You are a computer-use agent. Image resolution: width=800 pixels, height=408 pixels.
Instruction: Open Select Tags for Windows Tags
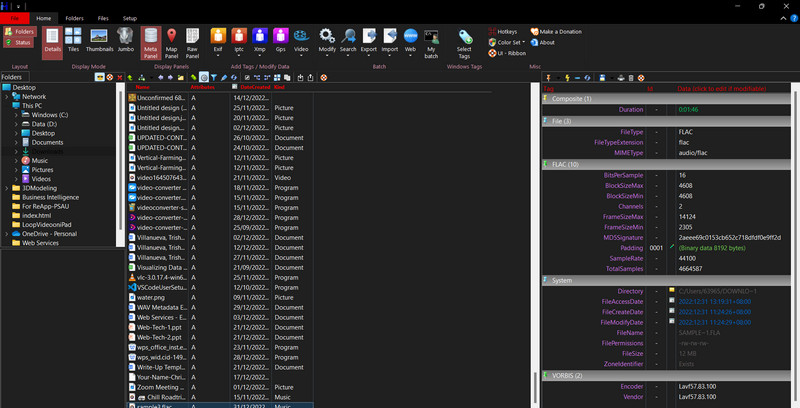(464, 40)
